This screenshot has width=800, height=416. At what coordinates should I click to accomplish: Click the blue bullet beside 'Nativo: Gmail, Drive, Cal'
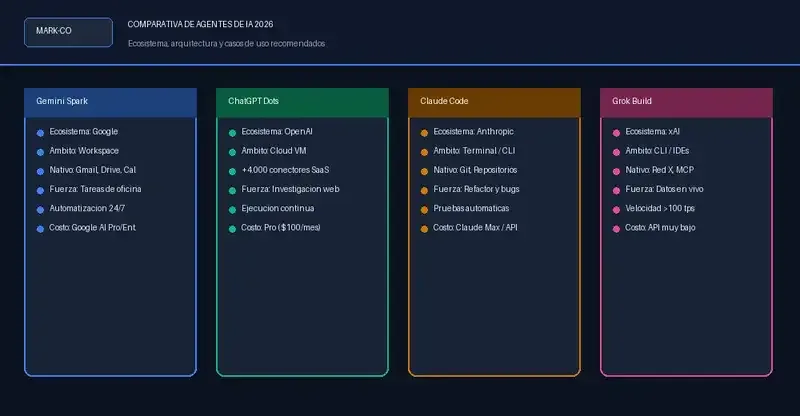(40, 171)
